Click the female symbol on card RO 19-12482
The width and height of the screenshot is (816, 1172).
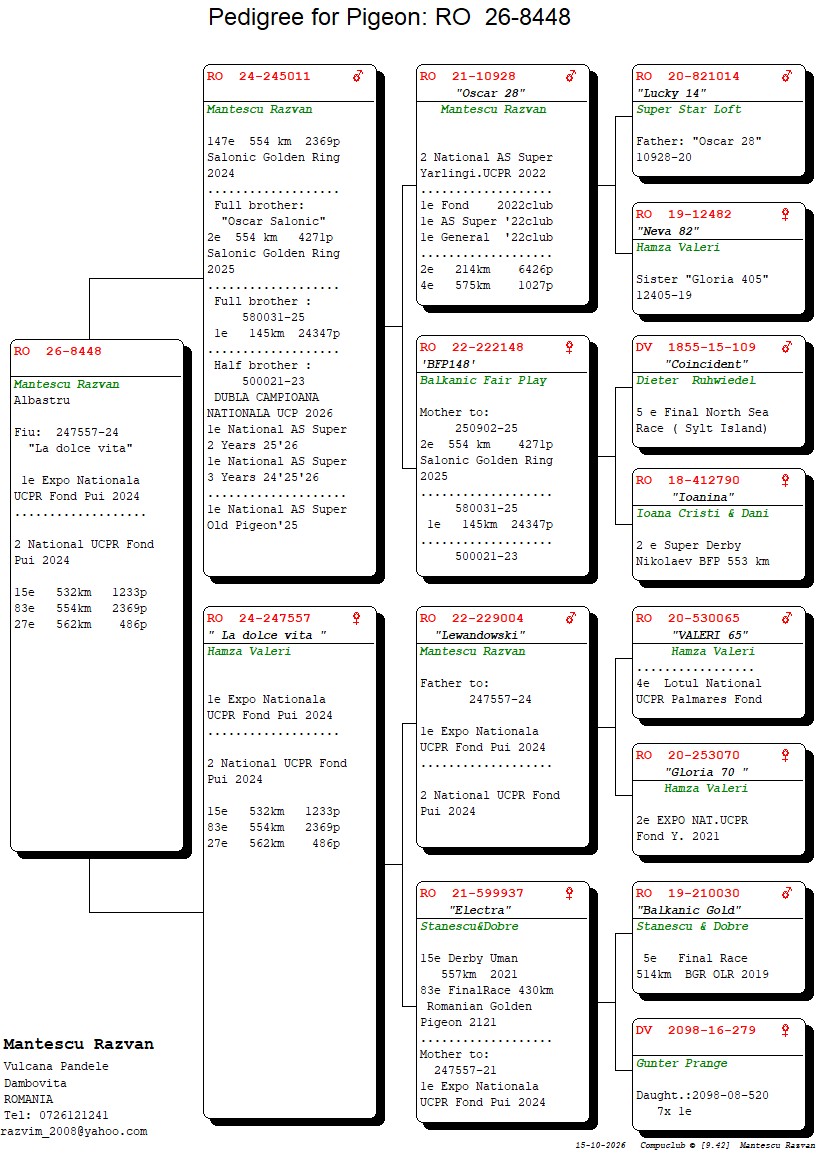tap(785, 215)
